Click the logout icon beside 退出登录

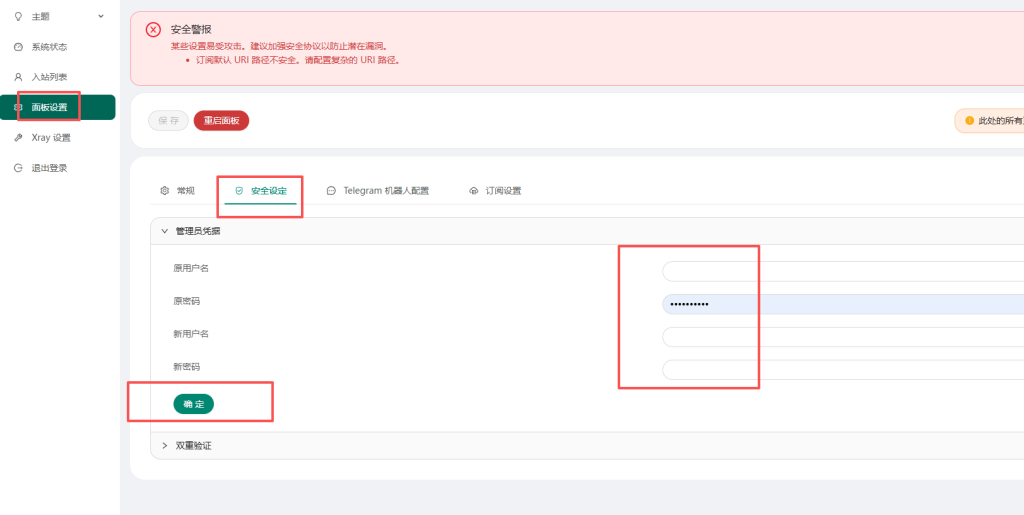point(18,168)
